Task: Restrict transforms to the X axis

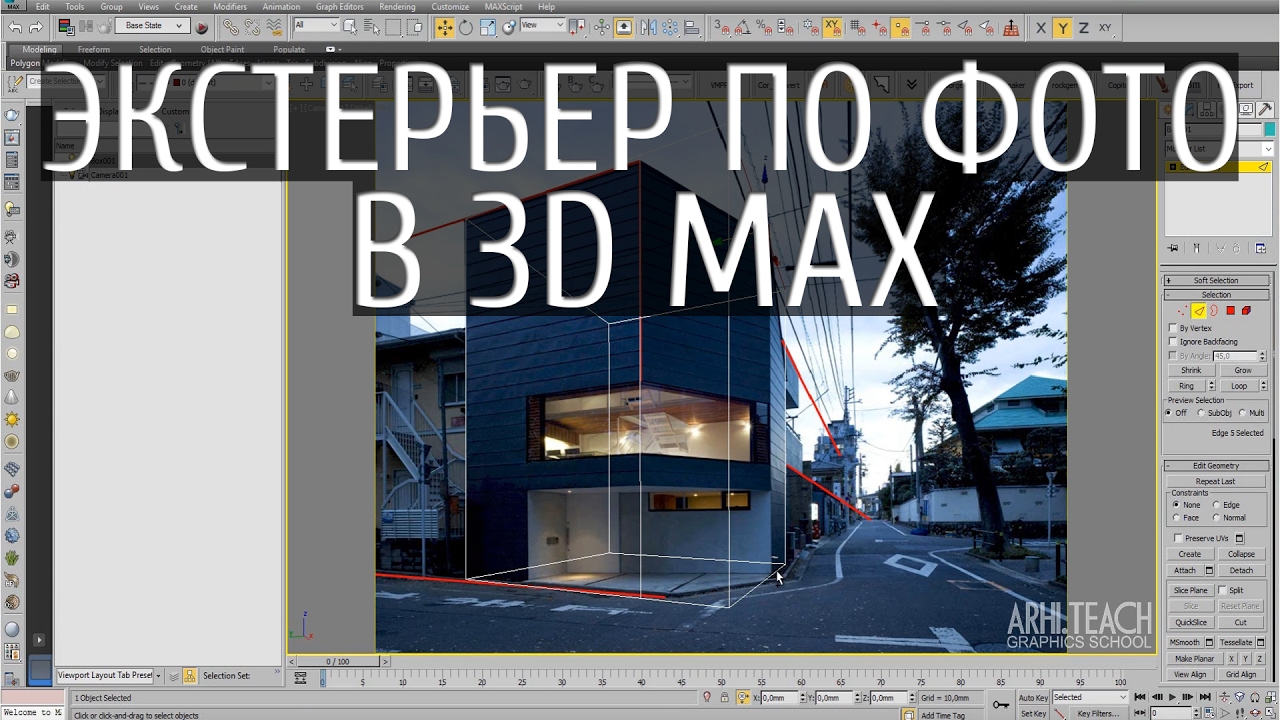Action: point(1041,28)
